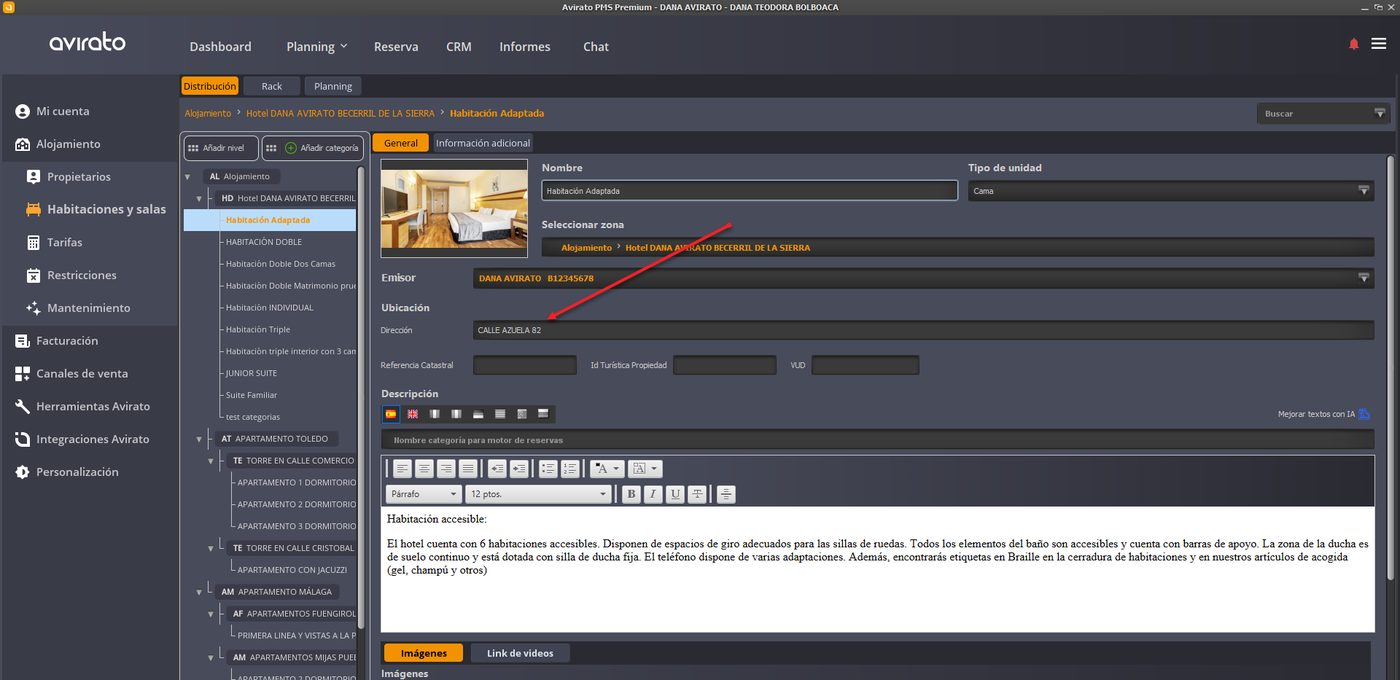Viewport: 1400px width, 680px height.
Task: Open the Buscar filter dropdown
Action: coord(1380,113)
